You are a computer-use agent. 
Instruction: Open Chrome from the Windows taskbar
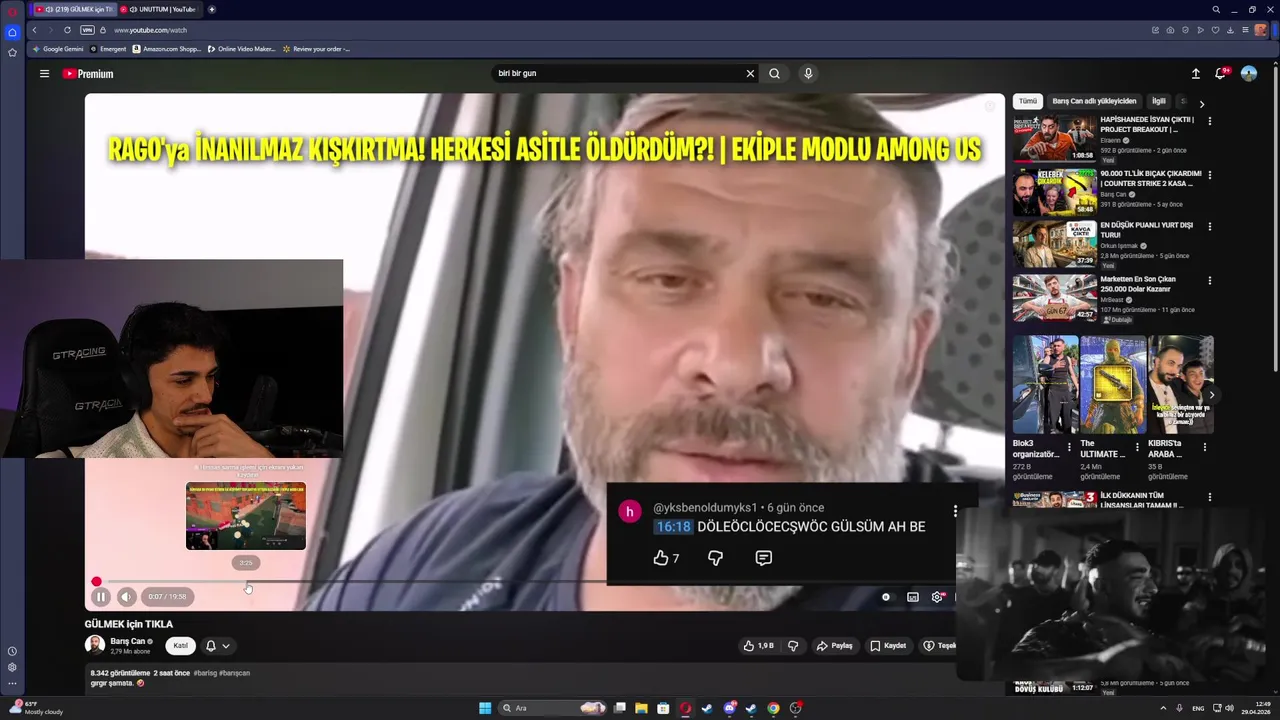(x=773, y=708)
